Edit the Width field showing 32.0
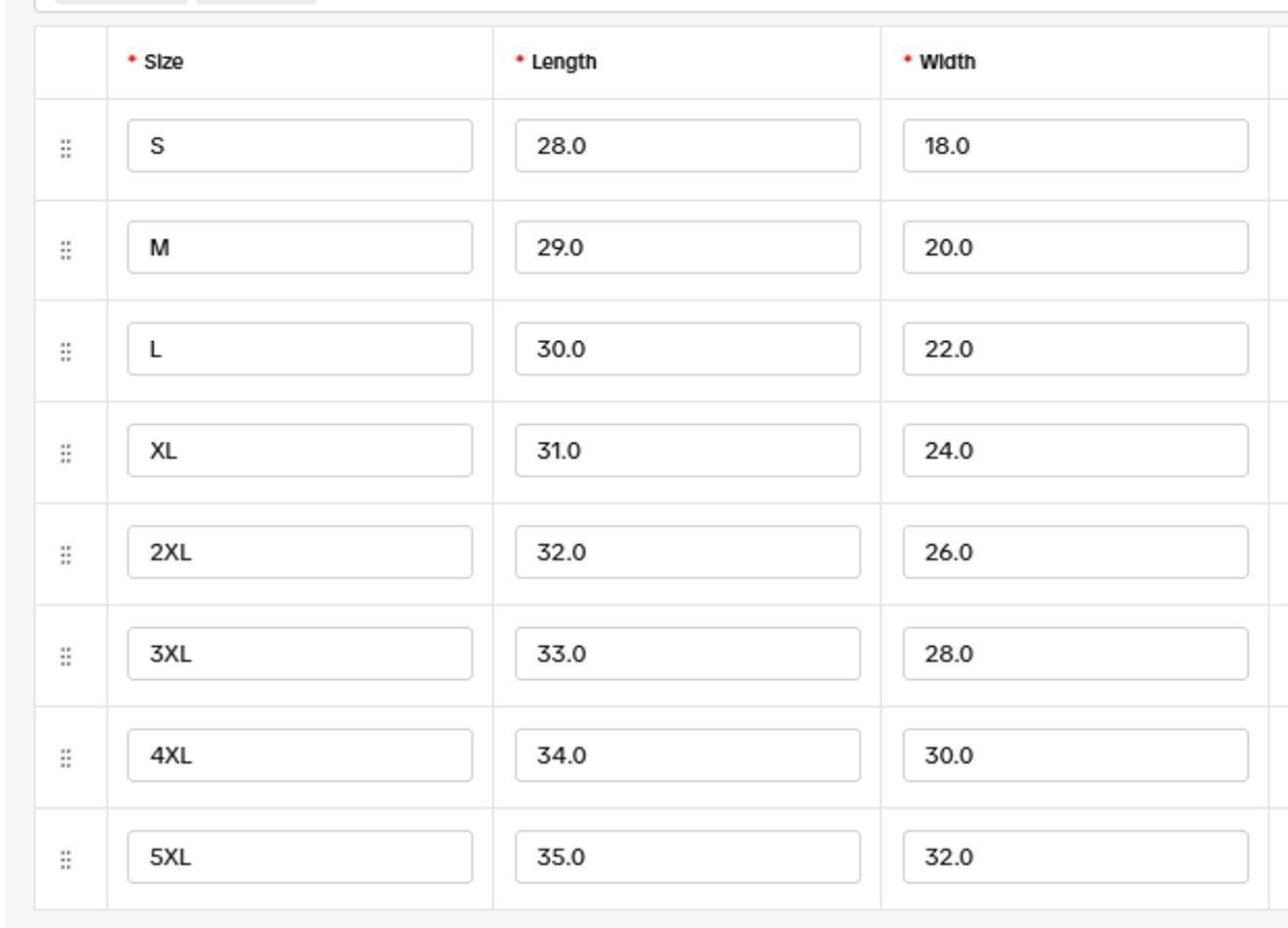This screenshot has height=928, width=1288. tap(1075, 857)
